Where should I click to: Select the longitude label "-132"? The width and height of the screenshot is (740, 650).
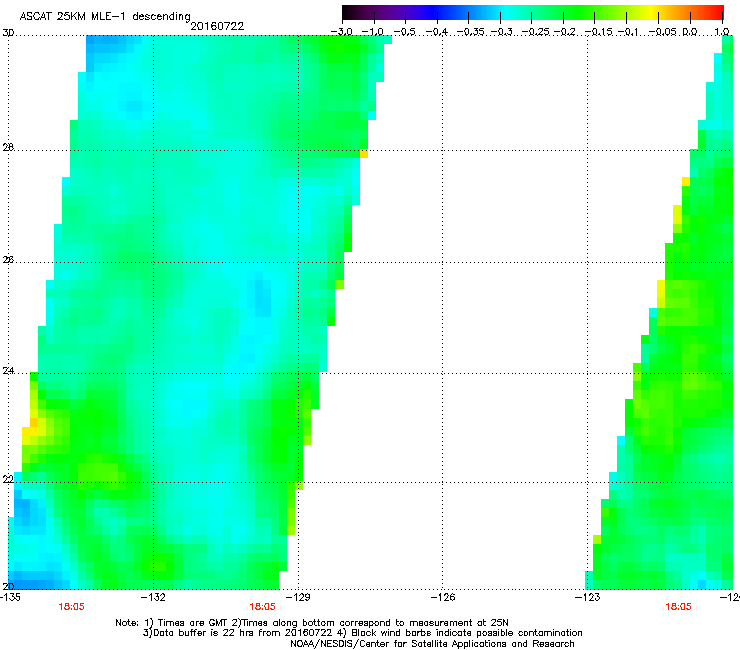click(x=154, y=597)
